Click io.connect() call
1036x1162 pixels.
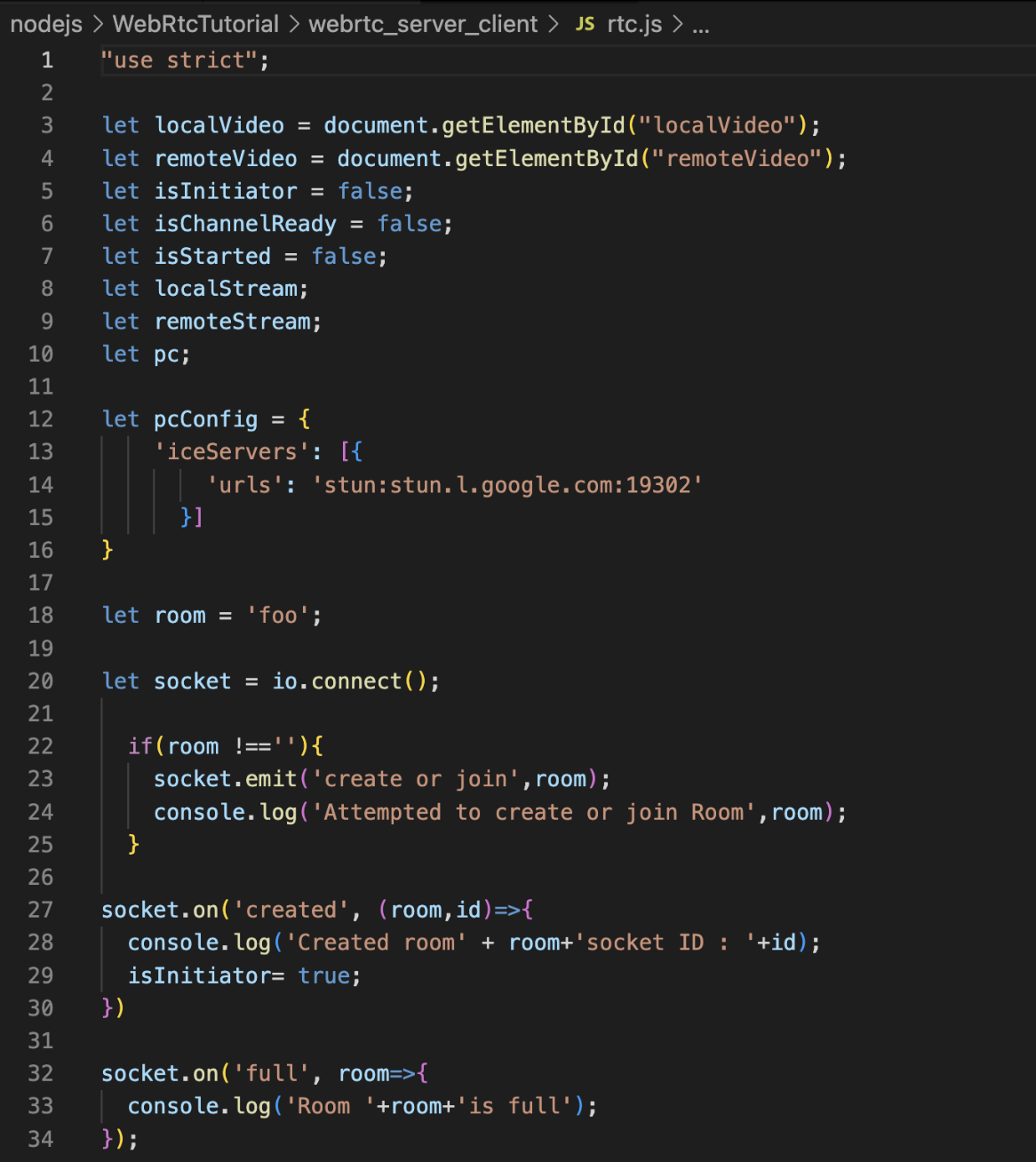(x=349, y=681)
